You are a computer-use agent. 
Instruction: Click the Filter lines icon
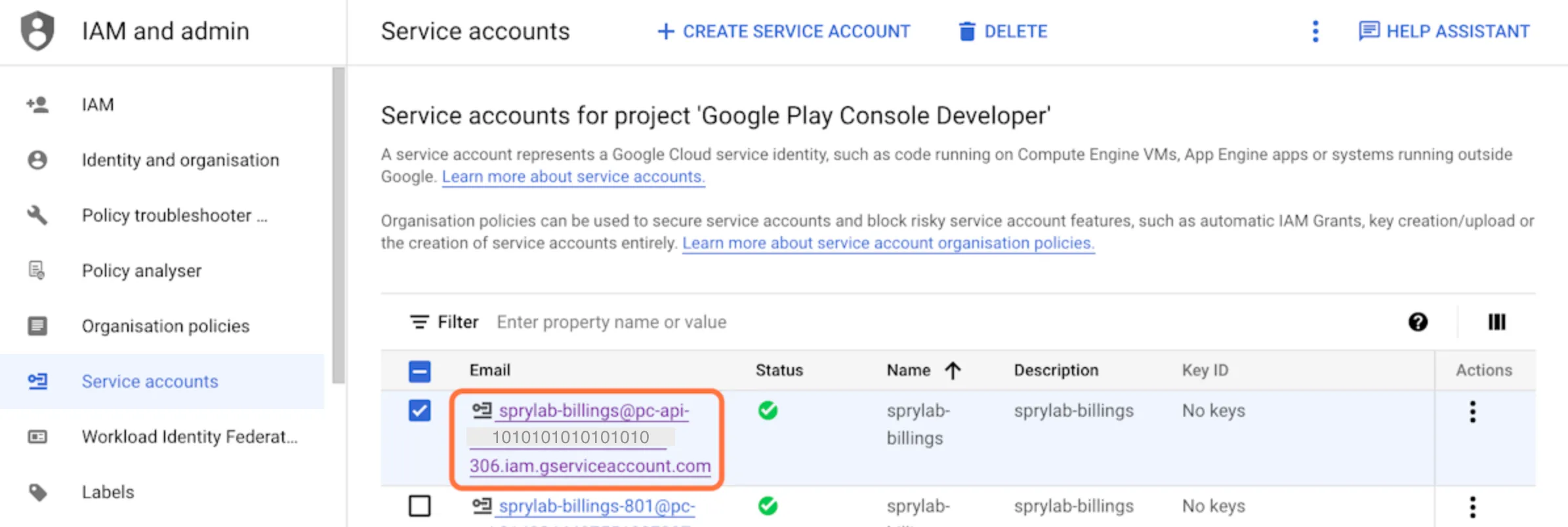tap(419, 322)
